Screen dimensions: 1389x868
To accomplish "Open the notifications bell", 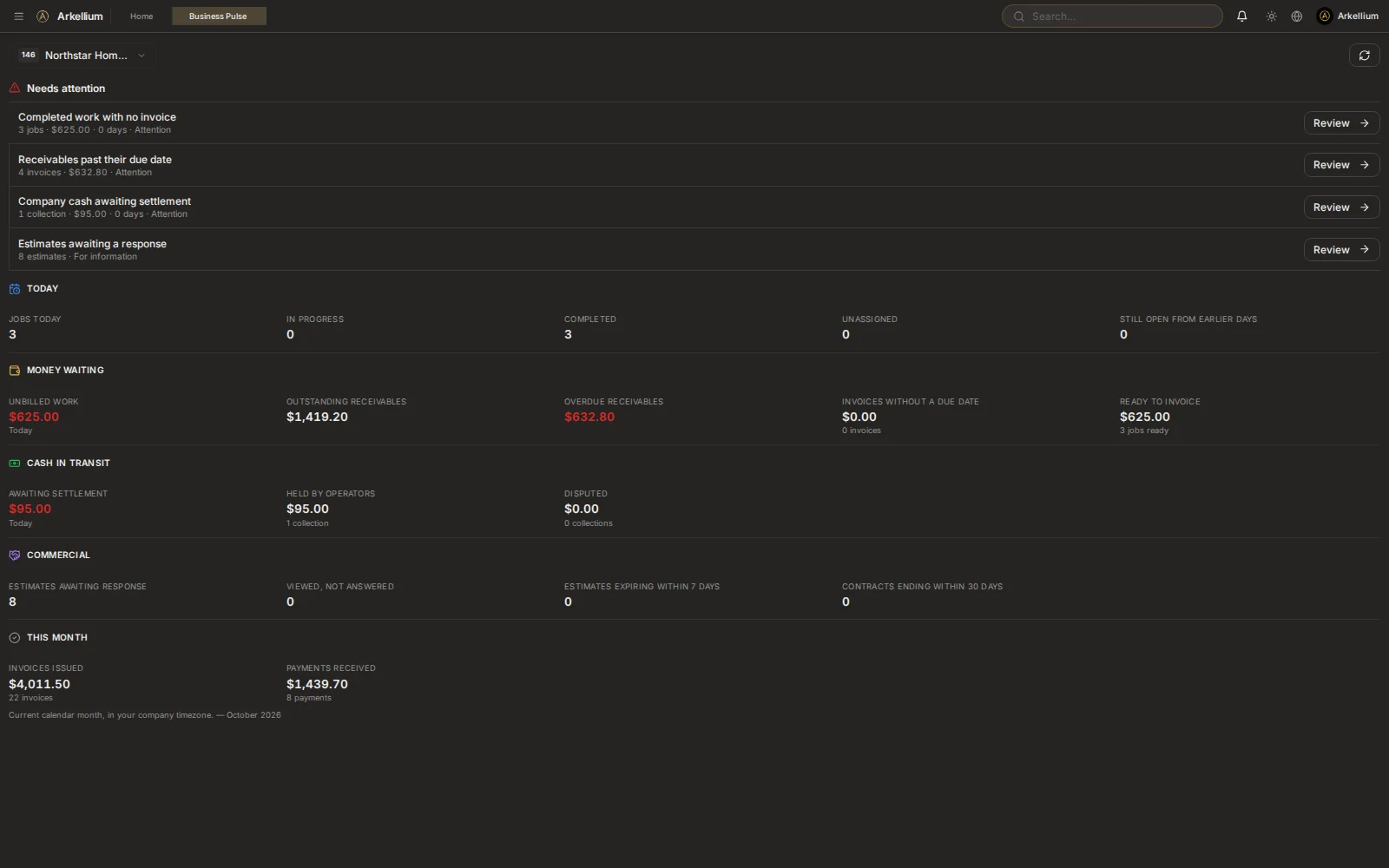I will click(1242, 16).
